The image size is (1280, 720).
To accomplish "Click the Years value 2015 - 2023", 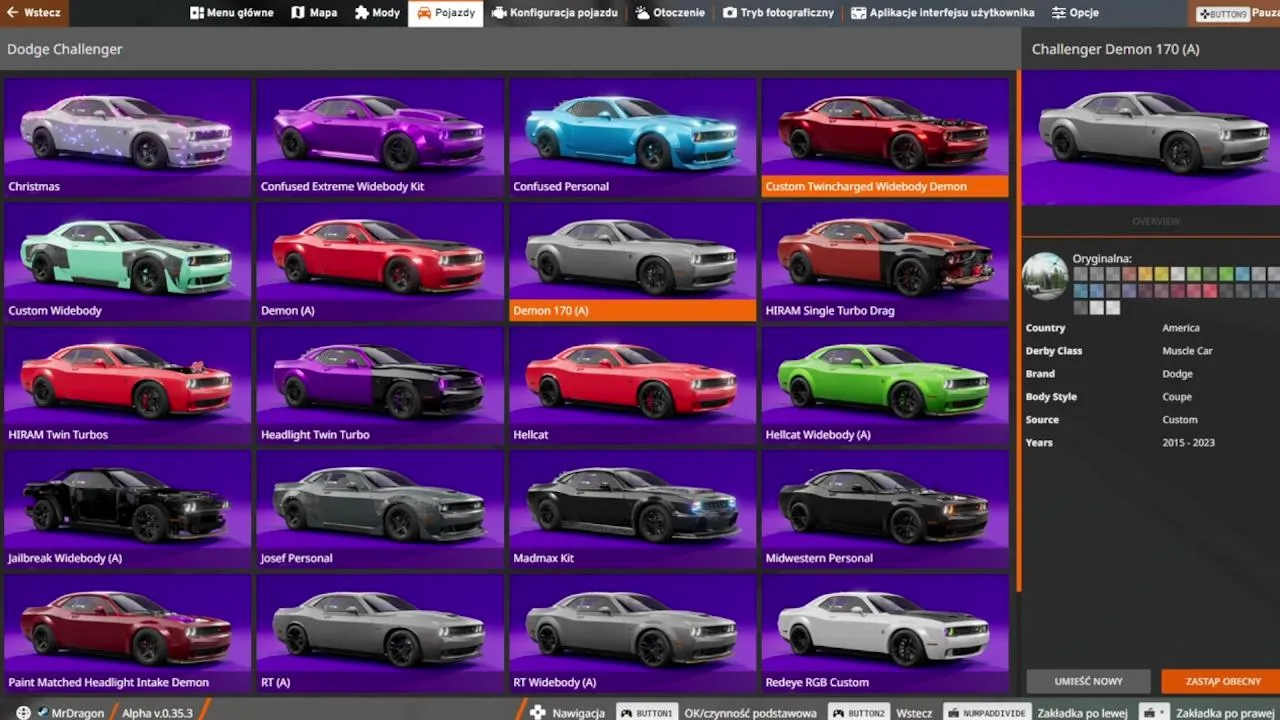I will tap(1189, 443).
